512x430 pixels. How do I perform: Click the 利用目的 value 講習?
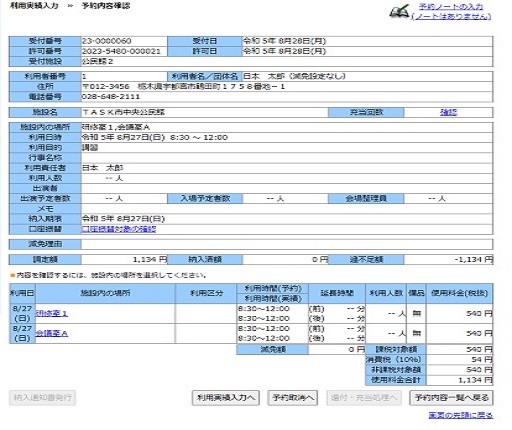pos(90,148)
